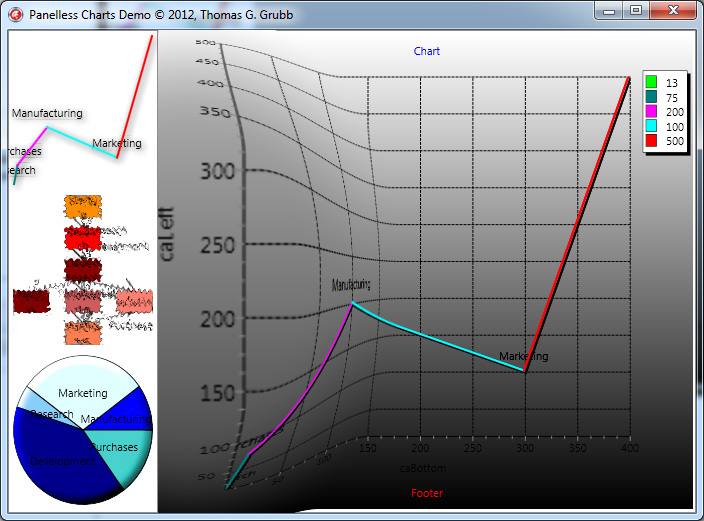704x521 pixels.
Task: Click the caBottom axis title
Action: coord(422,468)
